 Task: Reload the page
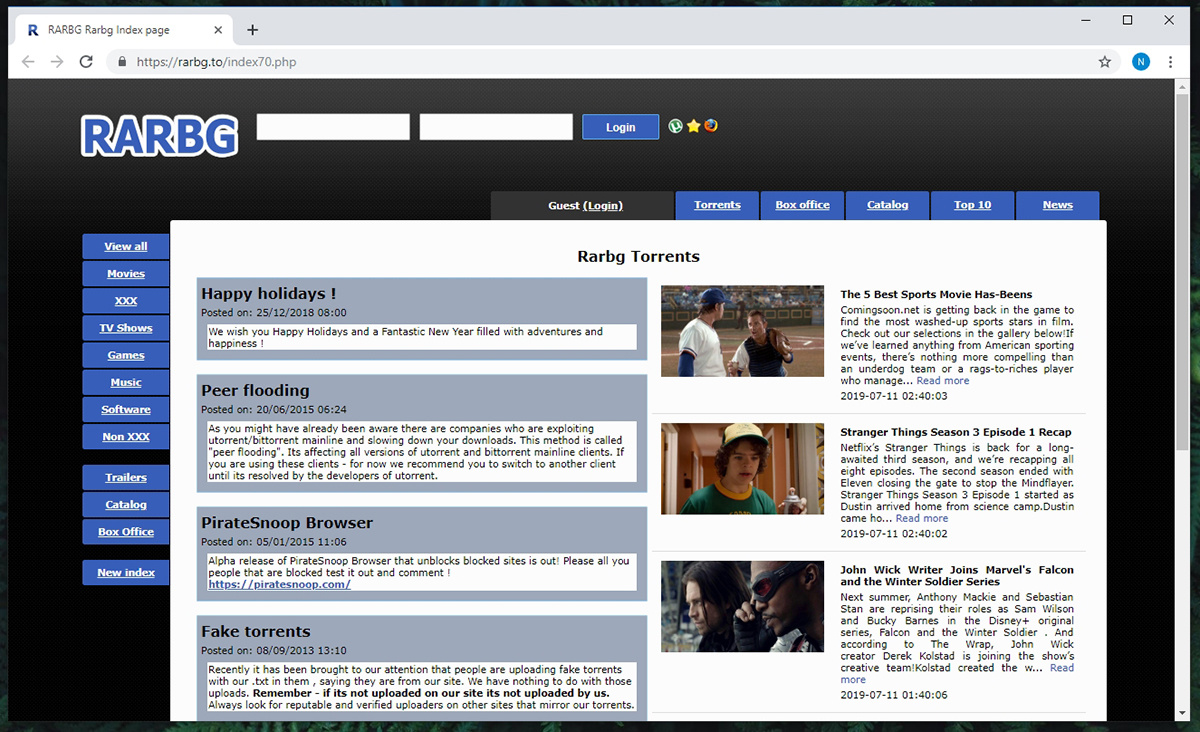pyautogui.click(x=86, y=62)
